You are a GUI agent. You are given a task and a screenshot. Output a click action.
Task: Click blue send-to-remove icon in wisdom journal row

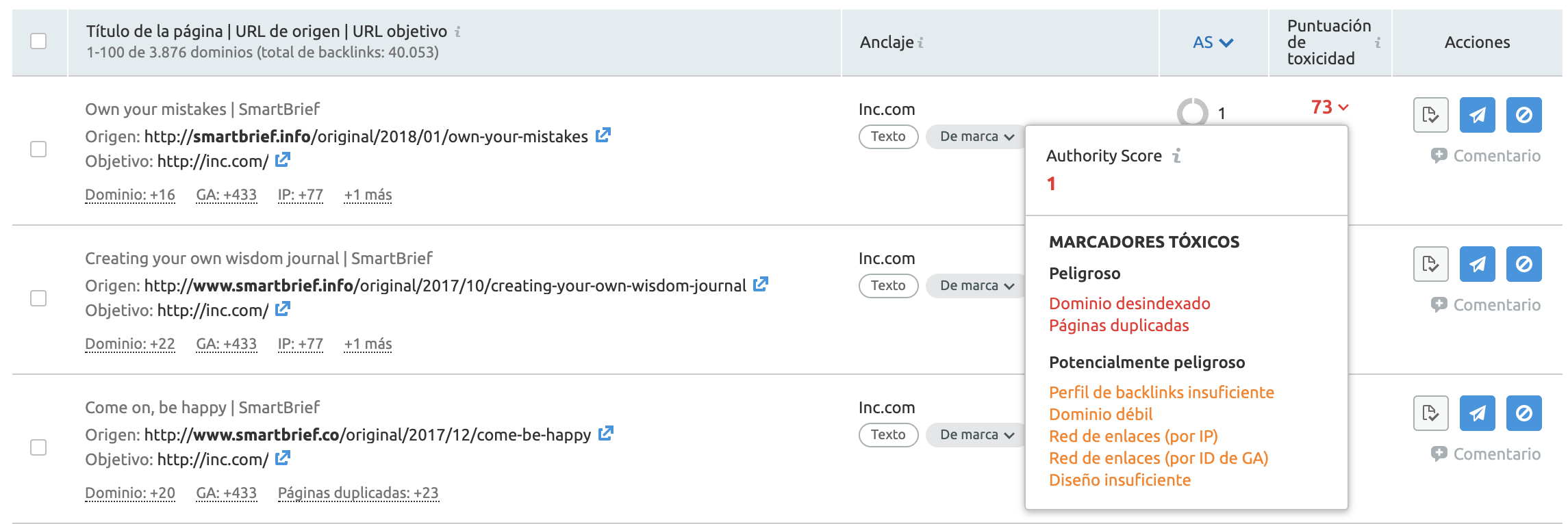(x=1478, y=264)
